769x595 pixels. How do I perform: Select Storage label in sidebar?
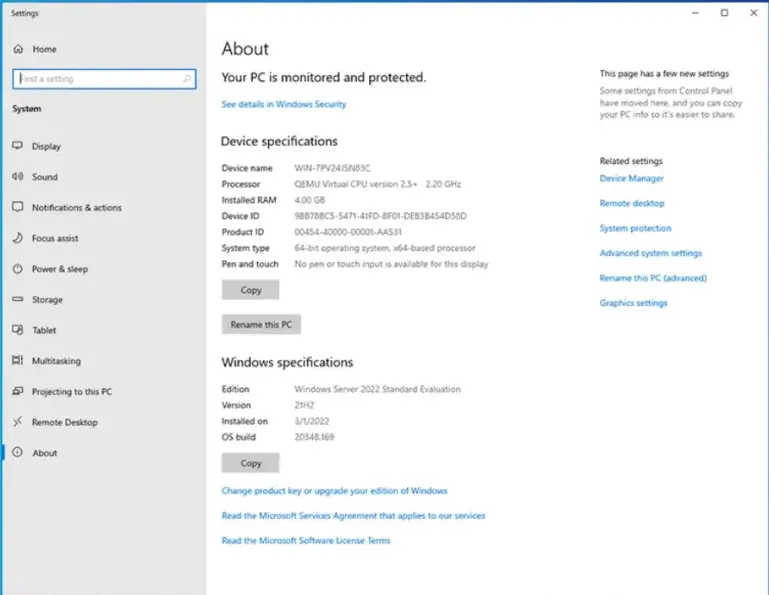coord(47,300)
